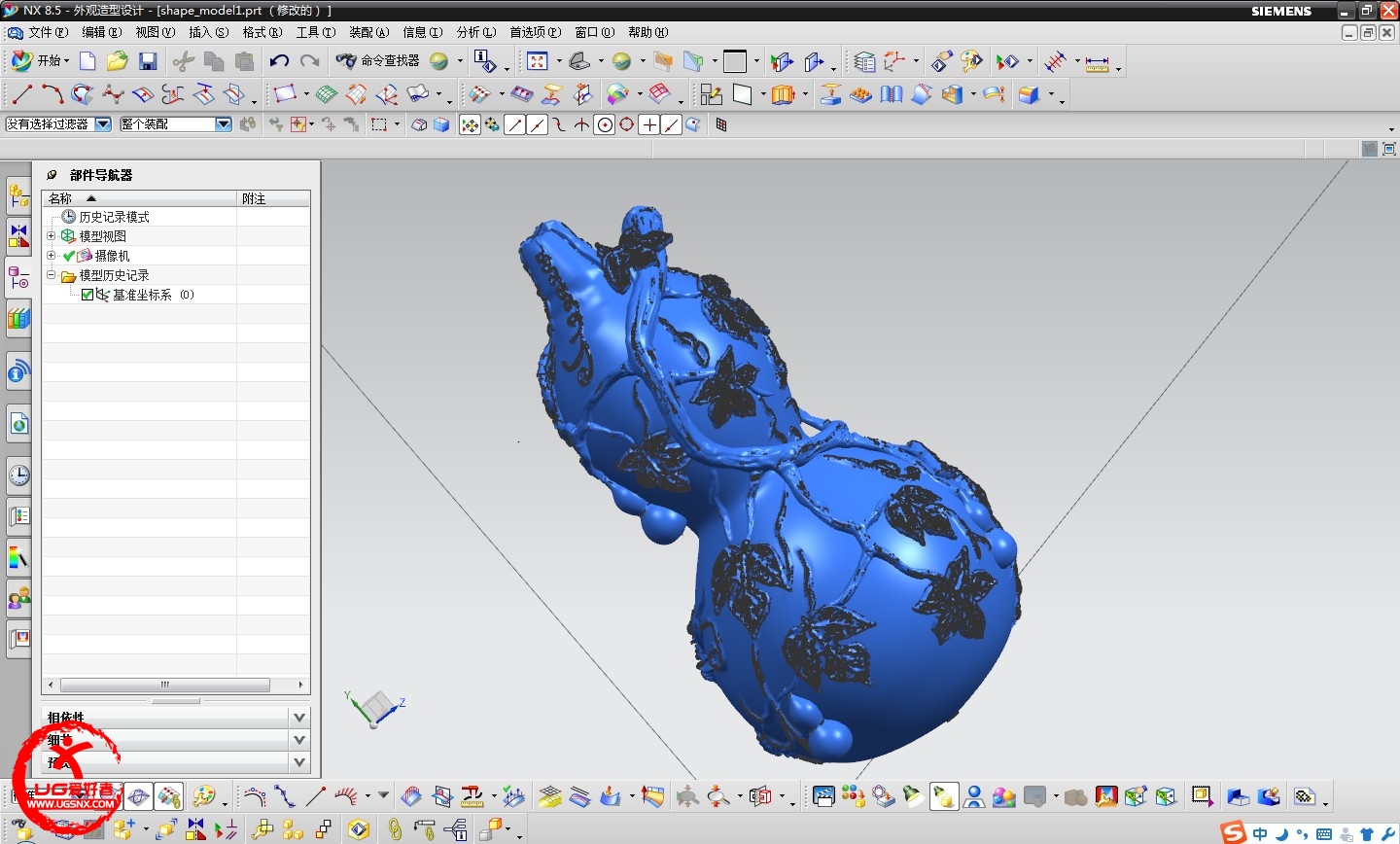Open the 插入 menu
Image resolution: width=1400 pixels, height=844 pixels.
pos(208,32)
